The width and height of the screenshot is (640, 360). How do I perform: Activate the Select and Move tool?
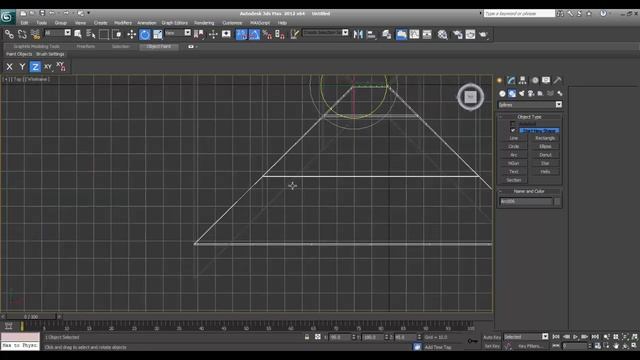[x=131, y=34]
